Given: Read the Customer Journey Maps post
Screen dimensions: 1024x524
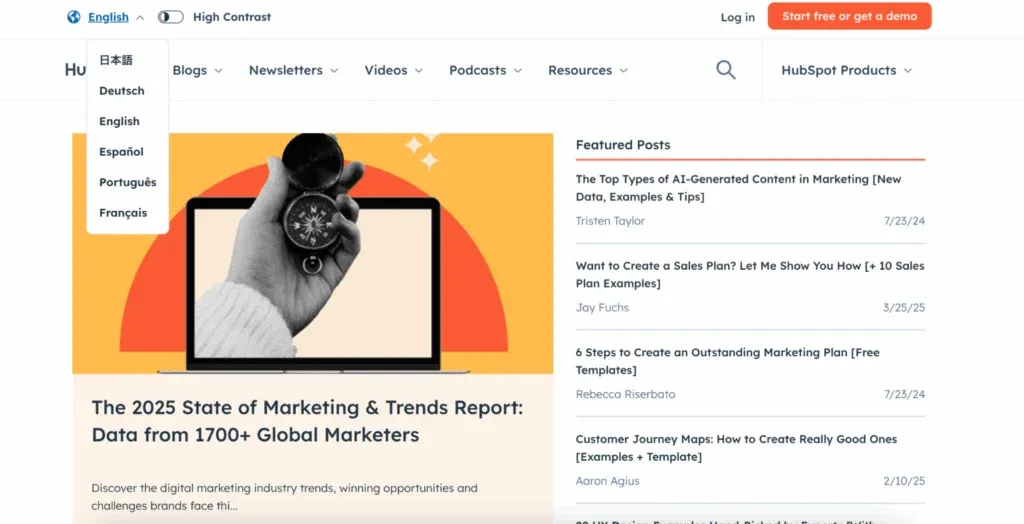Looking at the screenshot, I should (x=736, y=448).
